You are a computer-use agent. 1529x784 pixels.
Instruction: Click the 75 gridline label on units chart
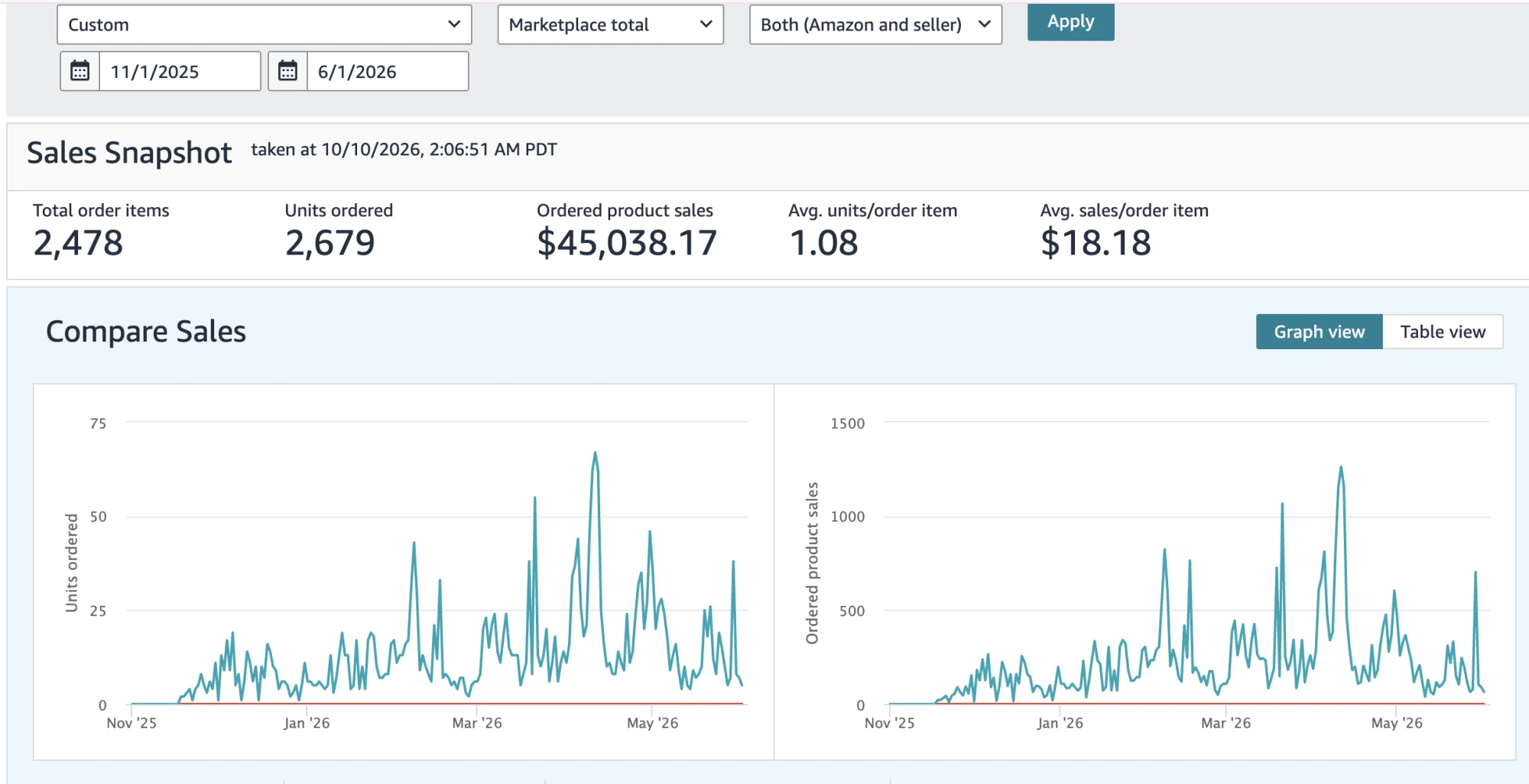click(x=98, y=423)
